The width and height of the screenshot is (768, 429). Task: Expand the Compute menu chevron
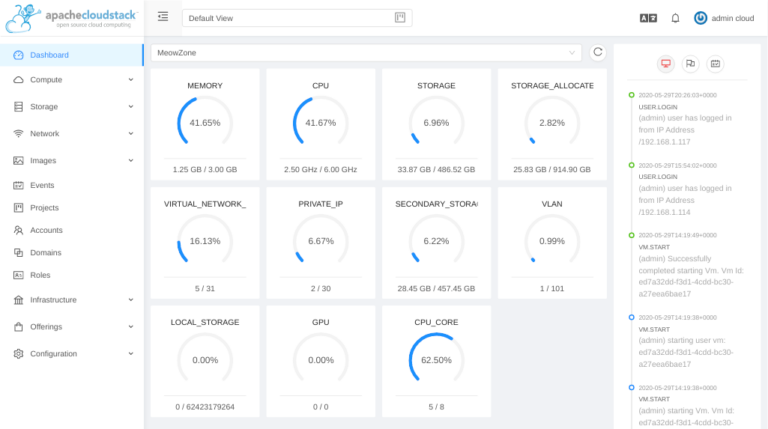(131, 79)
